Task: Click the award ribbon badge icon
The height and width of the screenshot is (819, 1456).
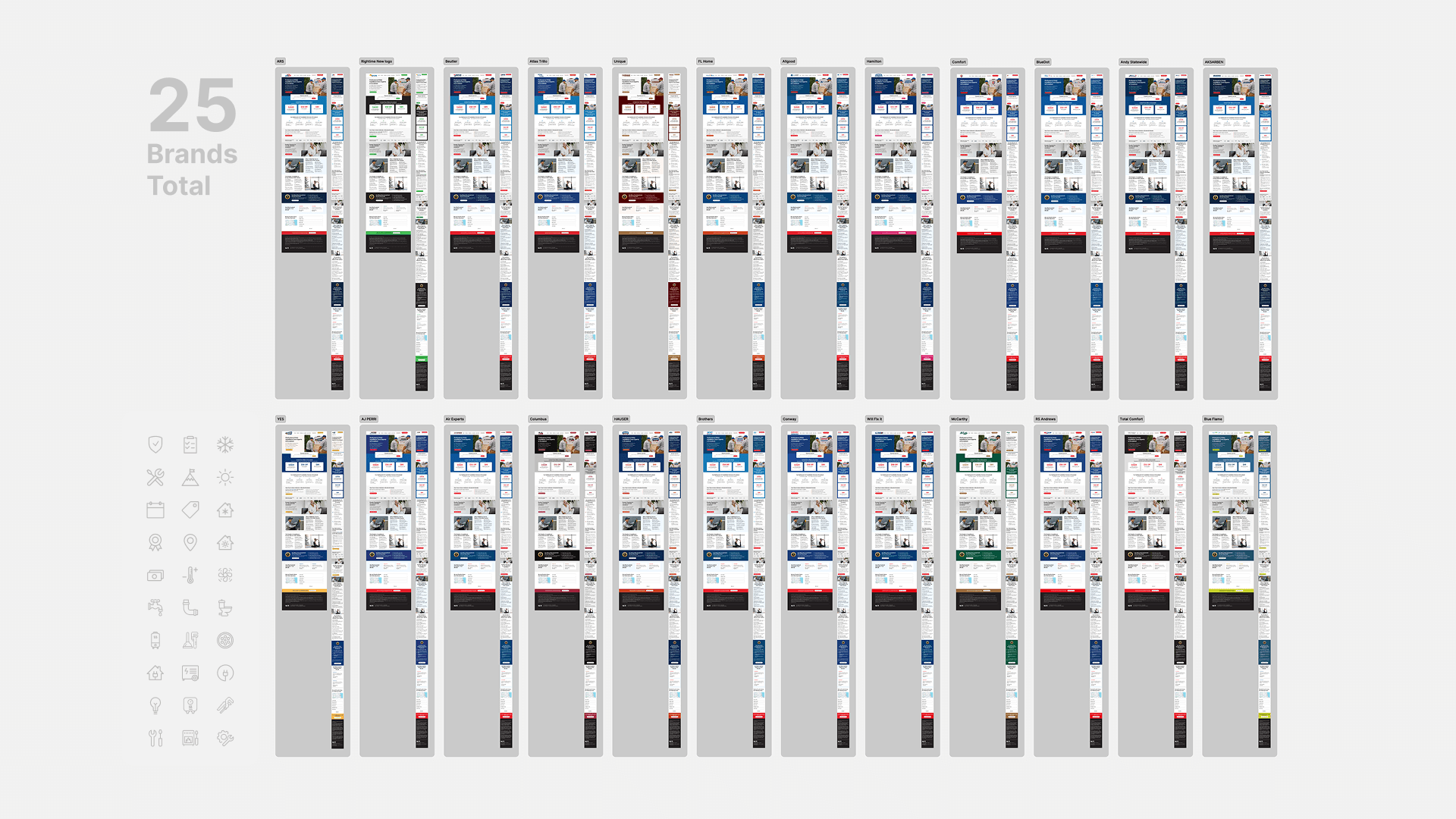Action: (x=155, y=542)
